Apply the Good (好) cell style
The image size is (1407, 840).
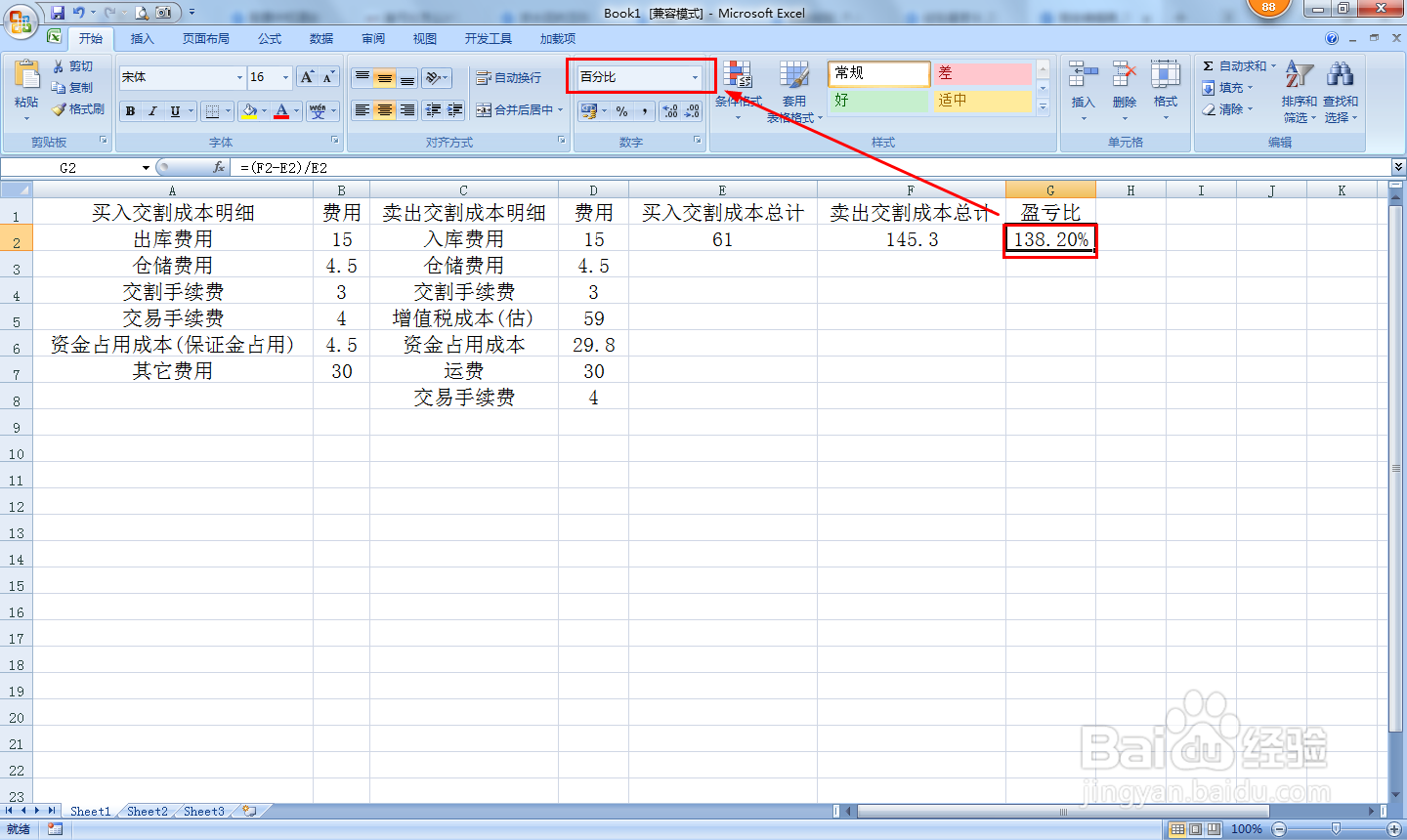(879, 101)
